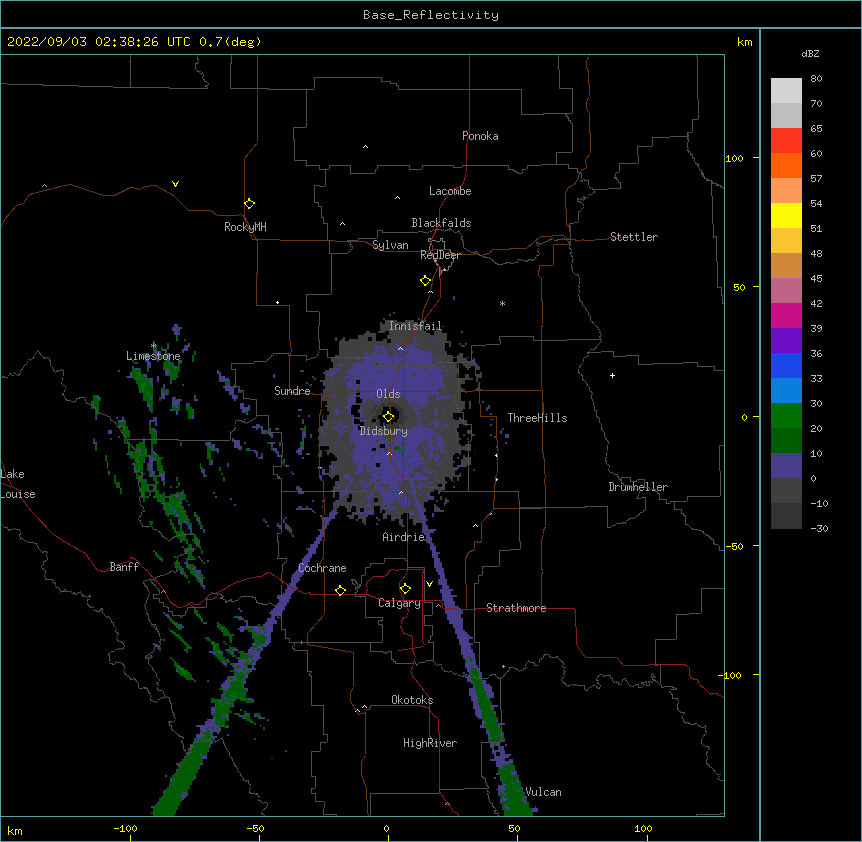The width and height of the screenshot is (862, 842).
Task: Select the red 60-65 dBZ legend swatch
Action: pyautogui.click(x=786, y=140)
